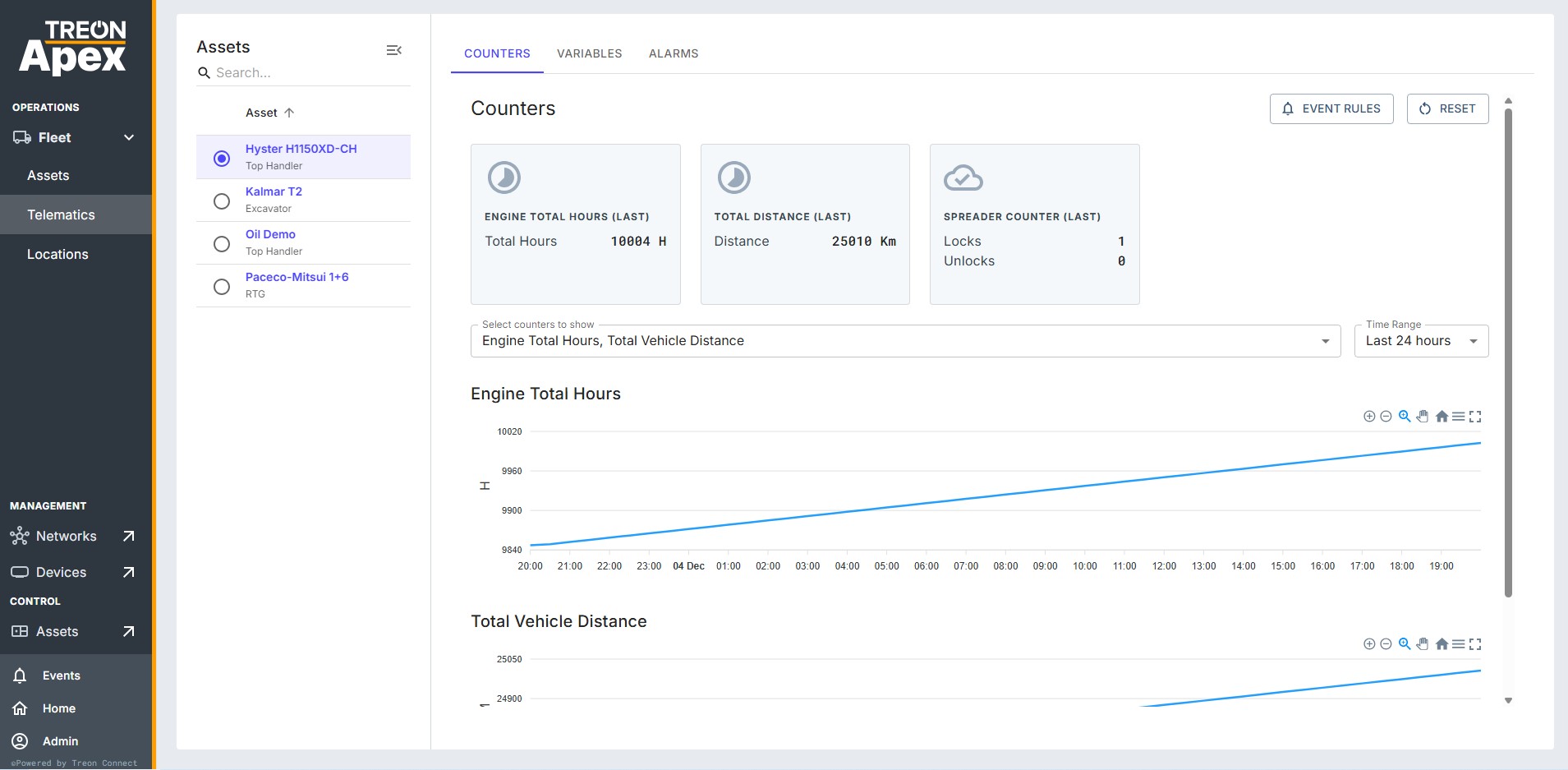
Task: Zoom in on Engine Total Hours chart
Action: pyautogui.click(x=1369, y=417)
